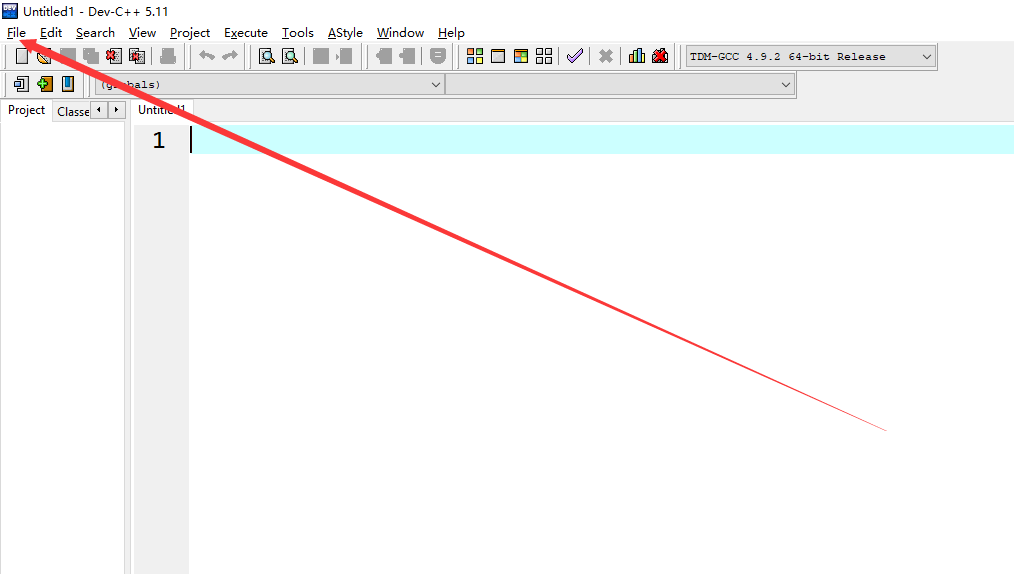This screenshot has height=574, width=1014.
Task: Click the purple checkmark syntax check icon
Action: 575,56
